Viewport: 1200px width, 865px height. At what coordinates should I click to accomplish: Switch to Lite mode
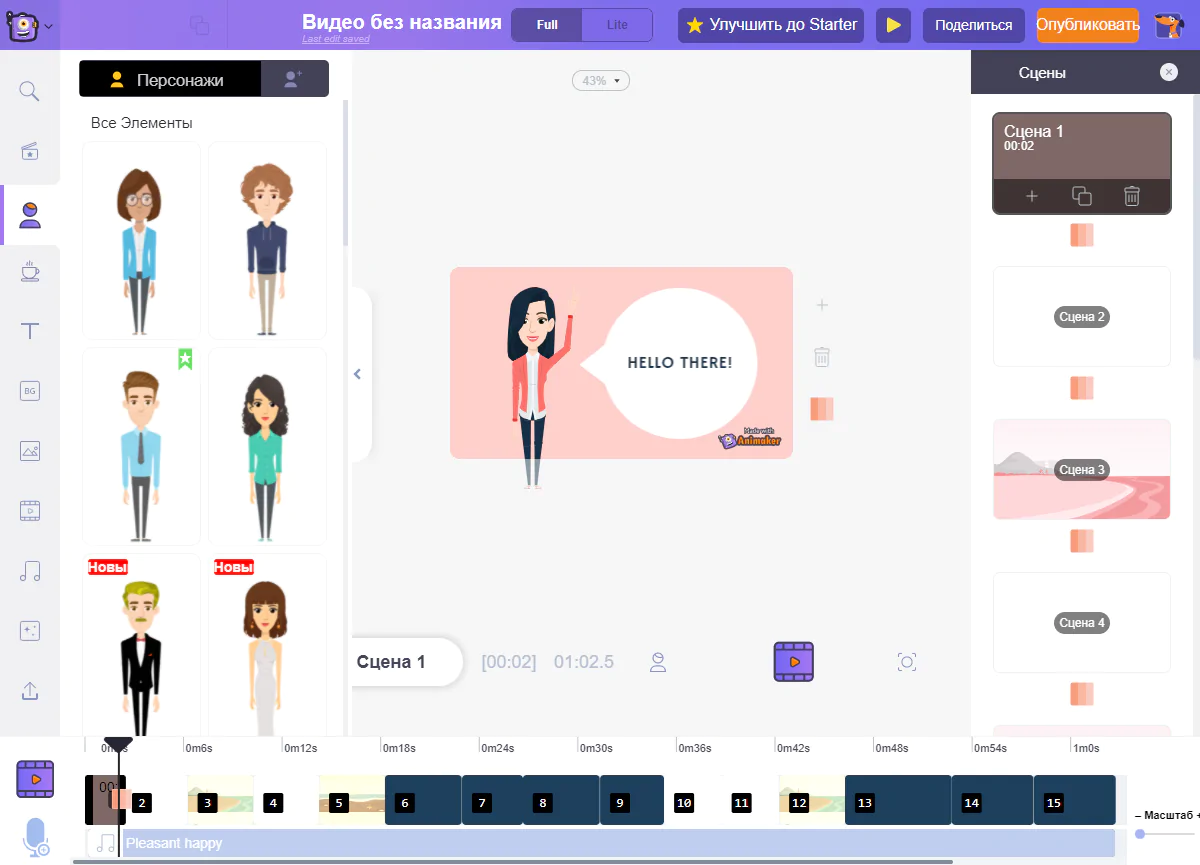[617, 25]
